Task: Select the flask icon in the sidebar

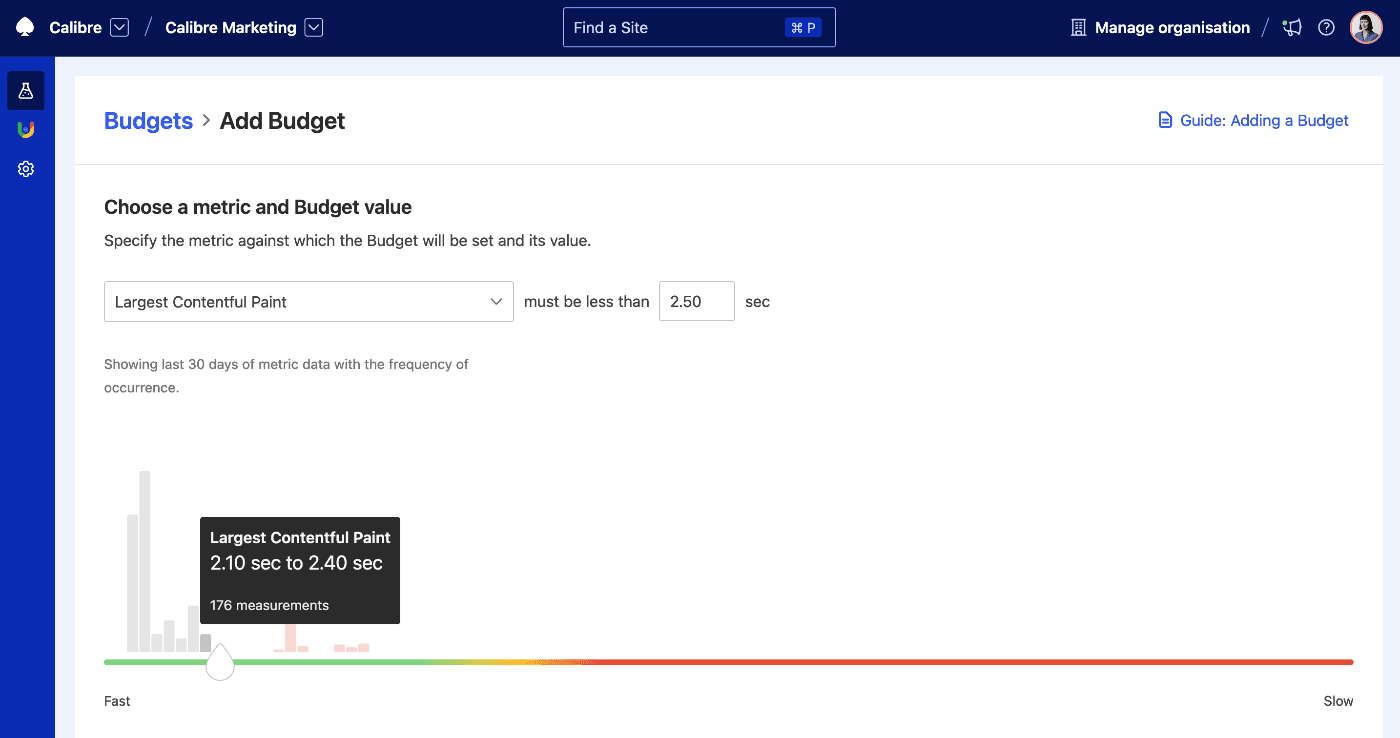Action: (25, 90)
